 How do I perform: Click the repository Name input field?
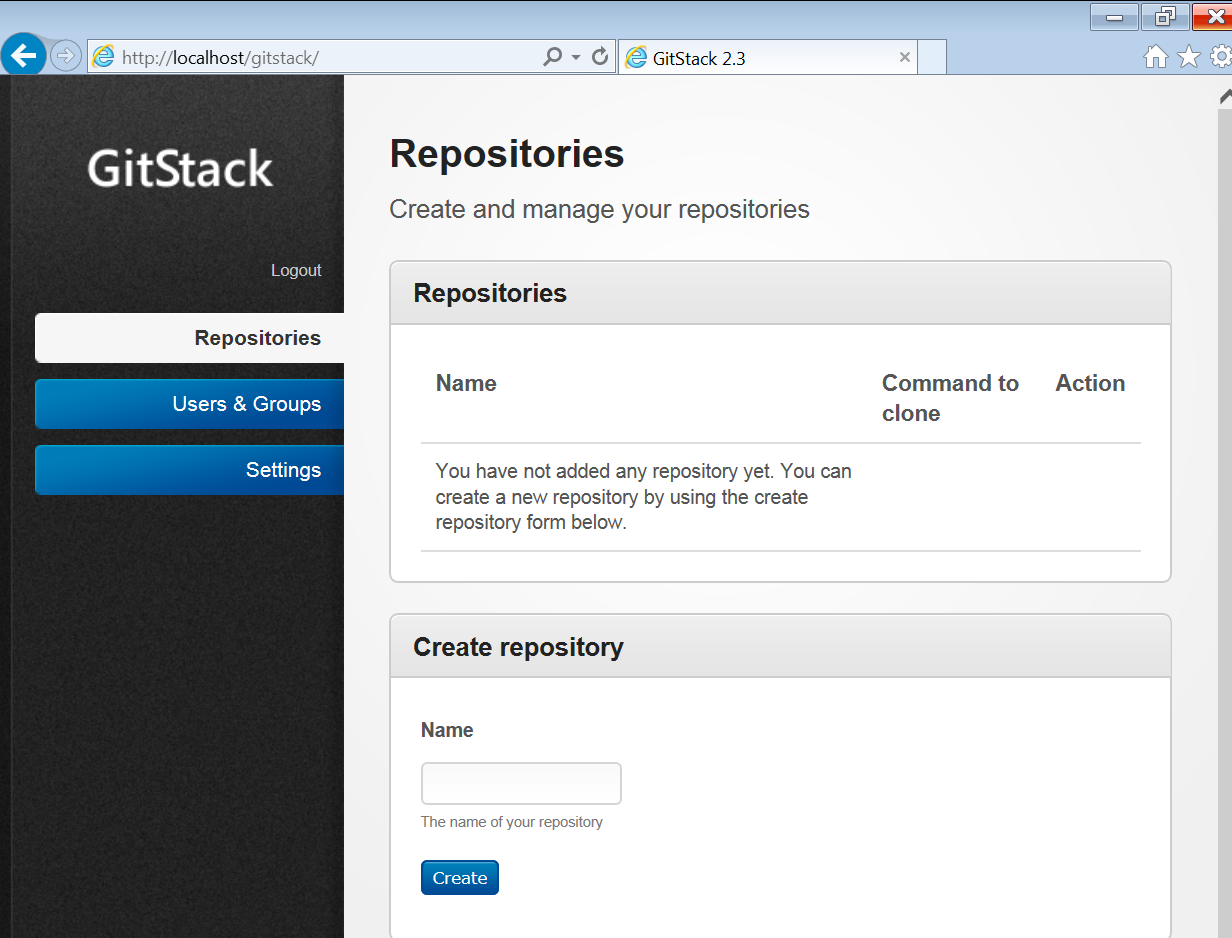coord(520,783)
